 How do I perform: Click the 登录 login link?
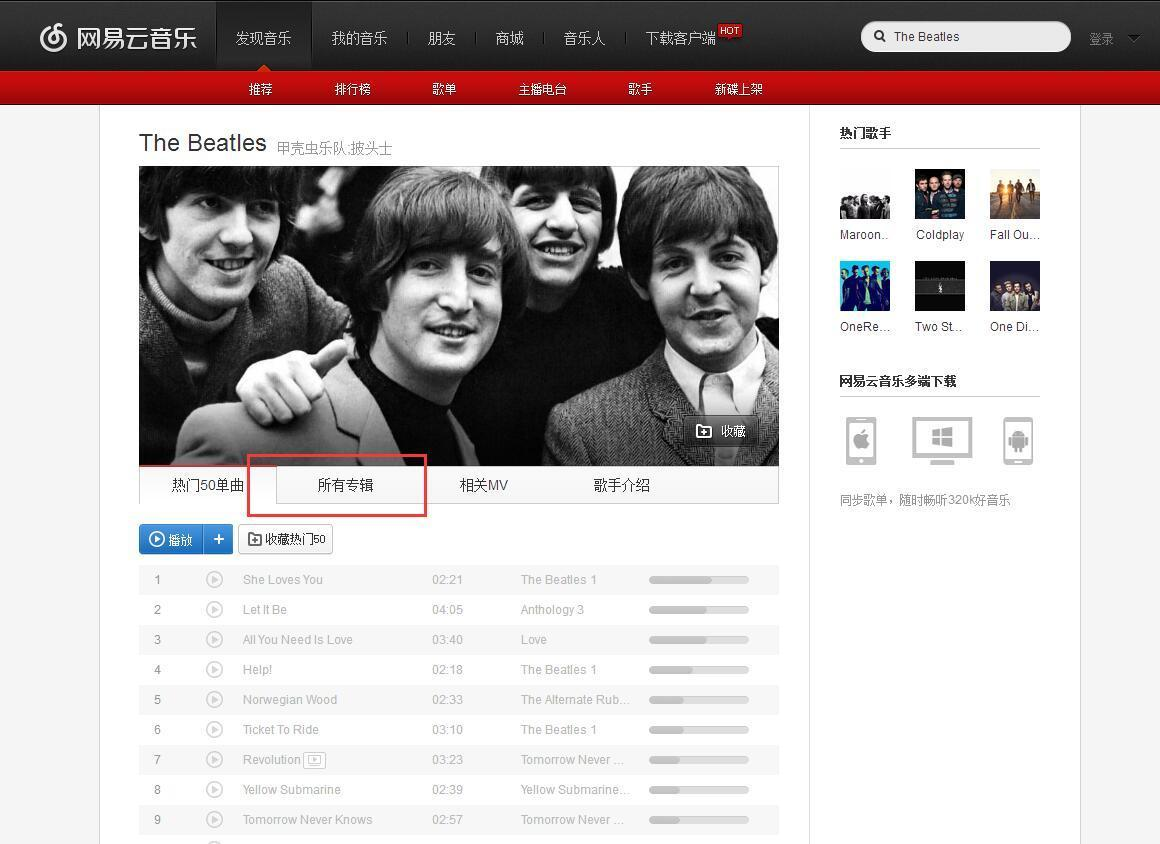[x=1101, y=38]
